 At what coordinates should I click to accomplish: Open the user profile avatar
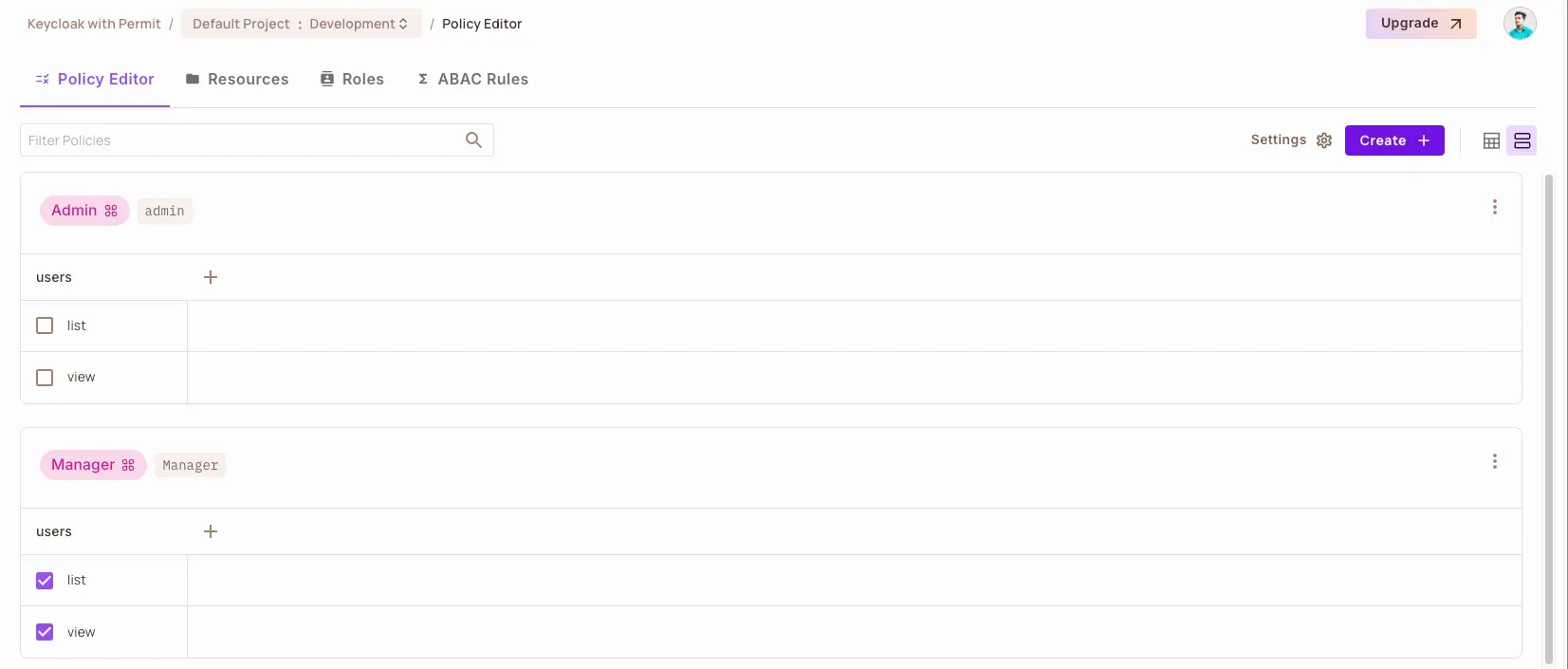pyautogui.click(x=1519, y=24)
